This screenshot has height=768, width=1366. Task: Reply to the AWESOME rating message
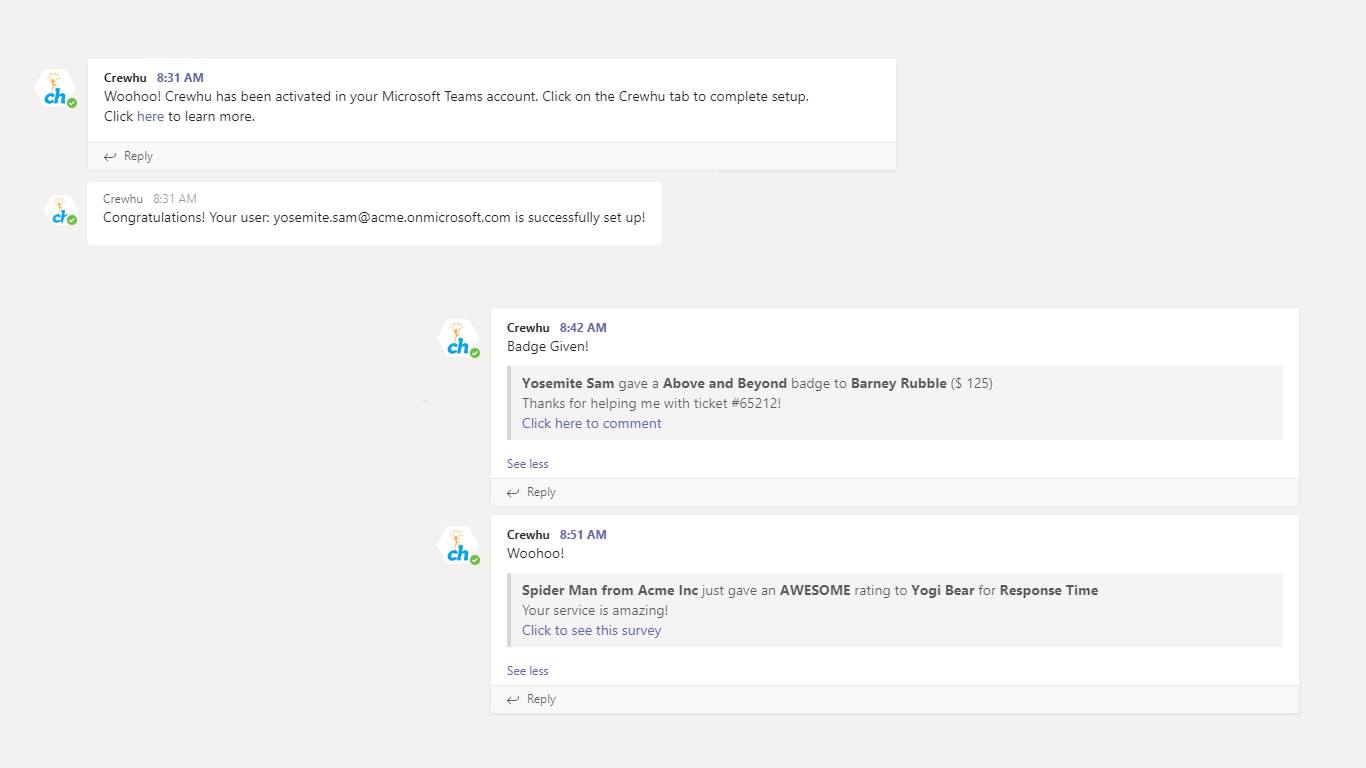[x=532, y=699]
